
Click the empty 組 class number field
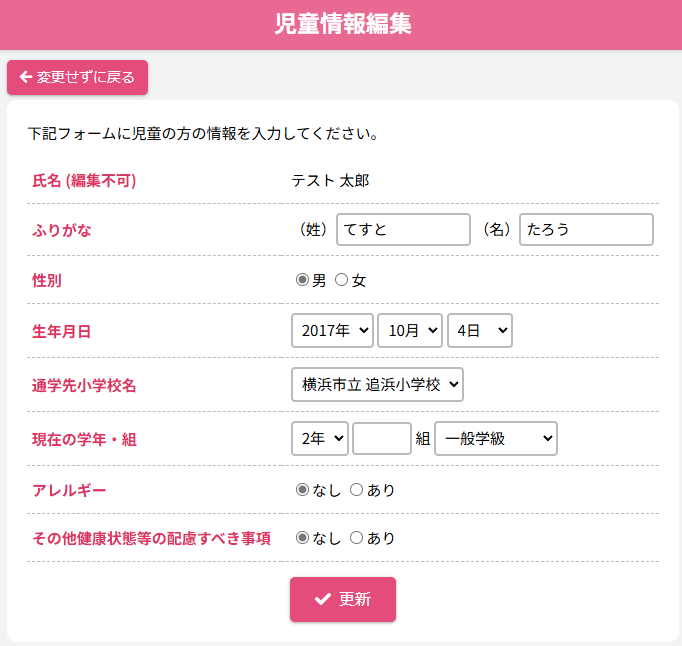click(x=382, y=438)
